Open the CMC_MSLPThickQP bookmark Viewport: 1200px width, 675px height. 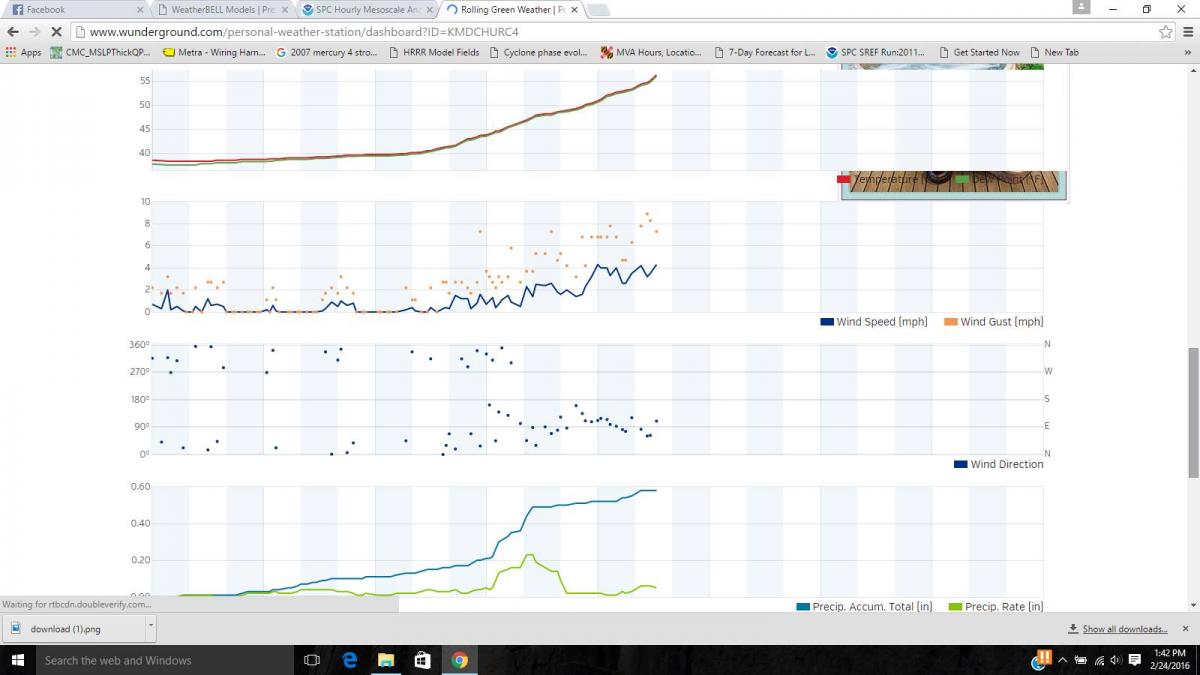click(100, 52)
